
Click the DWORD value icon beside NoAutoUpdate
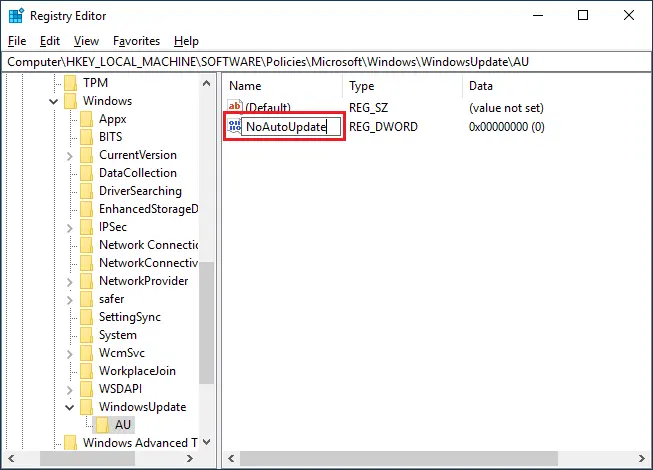[x=234, y=126]
